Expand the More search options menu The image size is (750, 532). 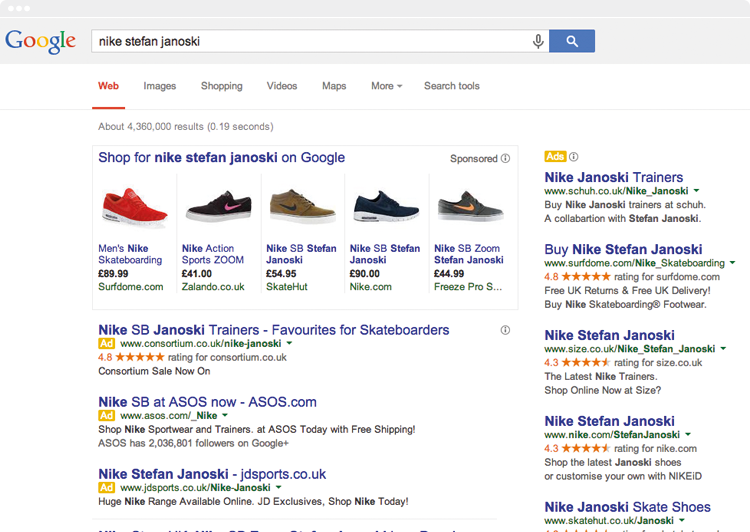[386, 86]
